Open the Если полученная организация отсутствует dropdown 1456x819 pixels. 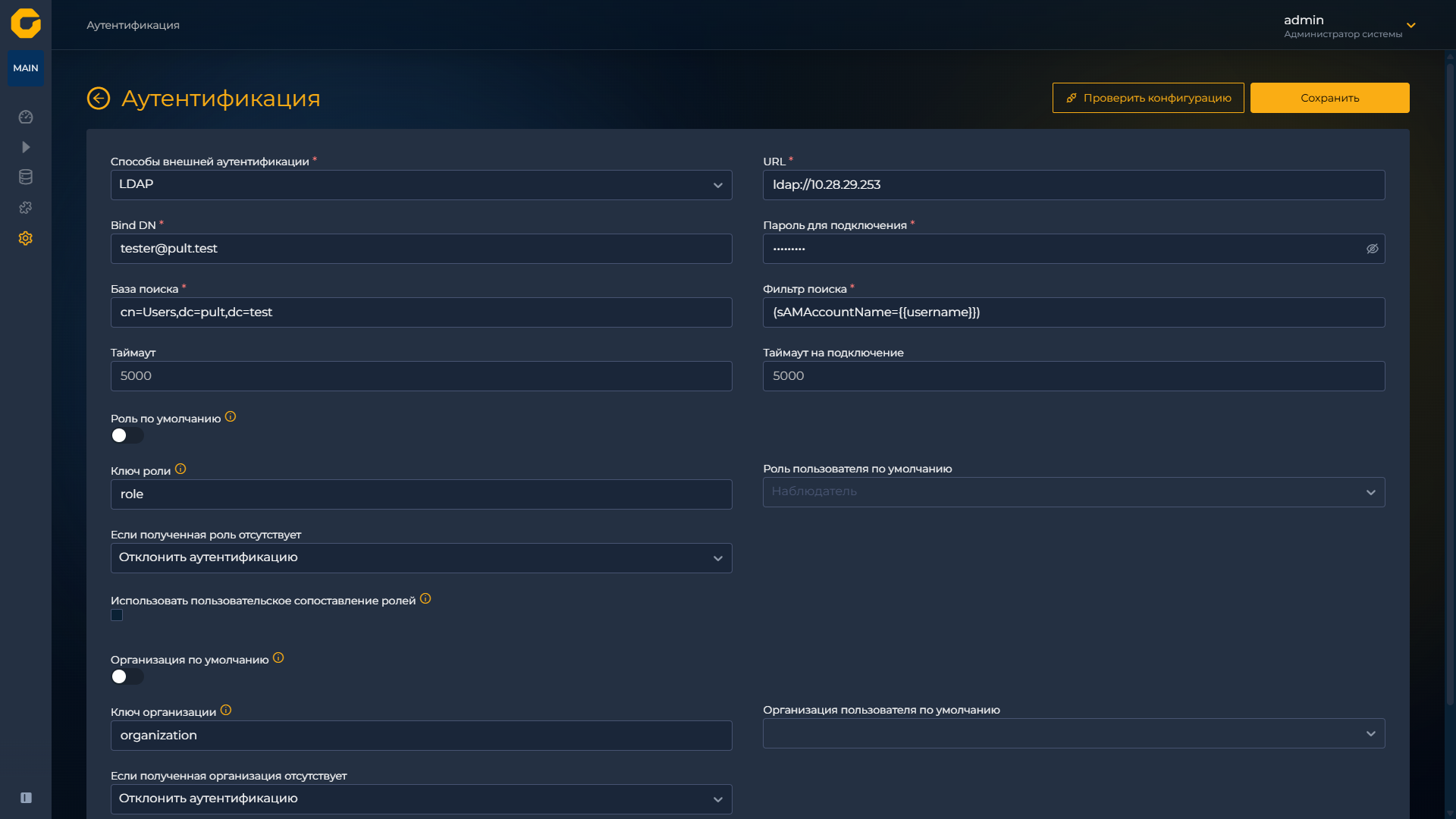421,799
